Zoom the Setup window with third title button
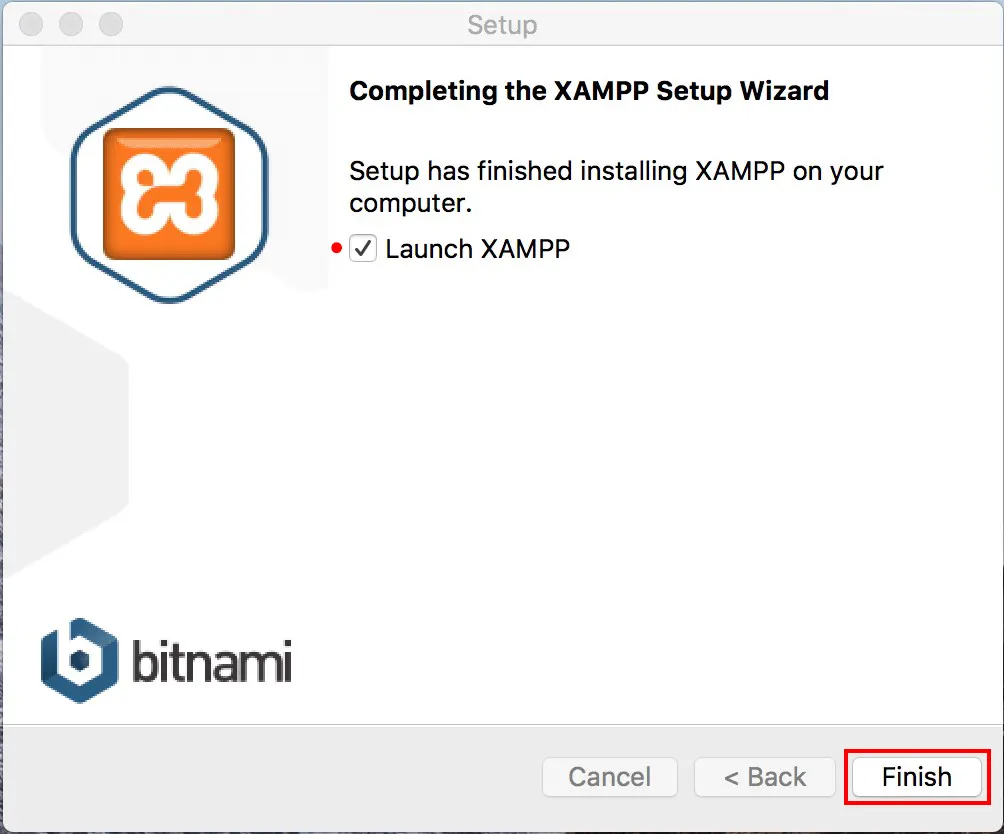1004x834 pixels. (x=111, y=24)
